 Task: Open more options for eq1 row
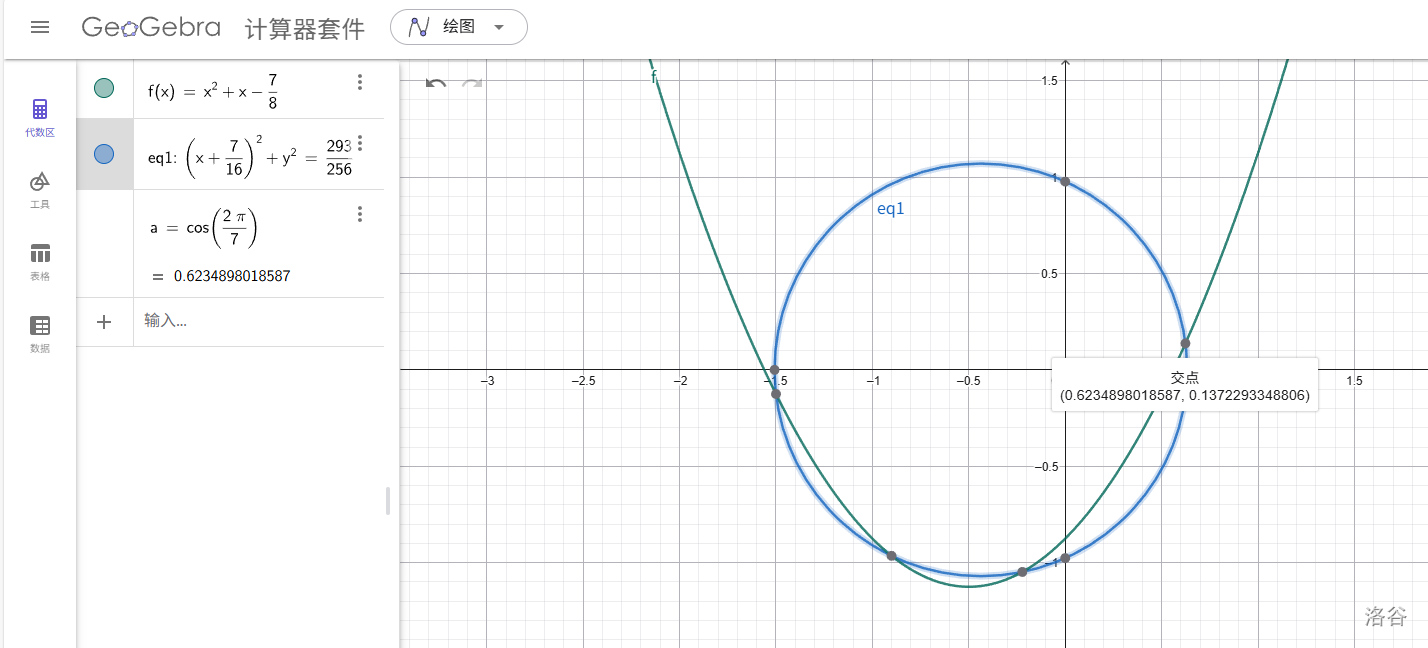point(361,143)
